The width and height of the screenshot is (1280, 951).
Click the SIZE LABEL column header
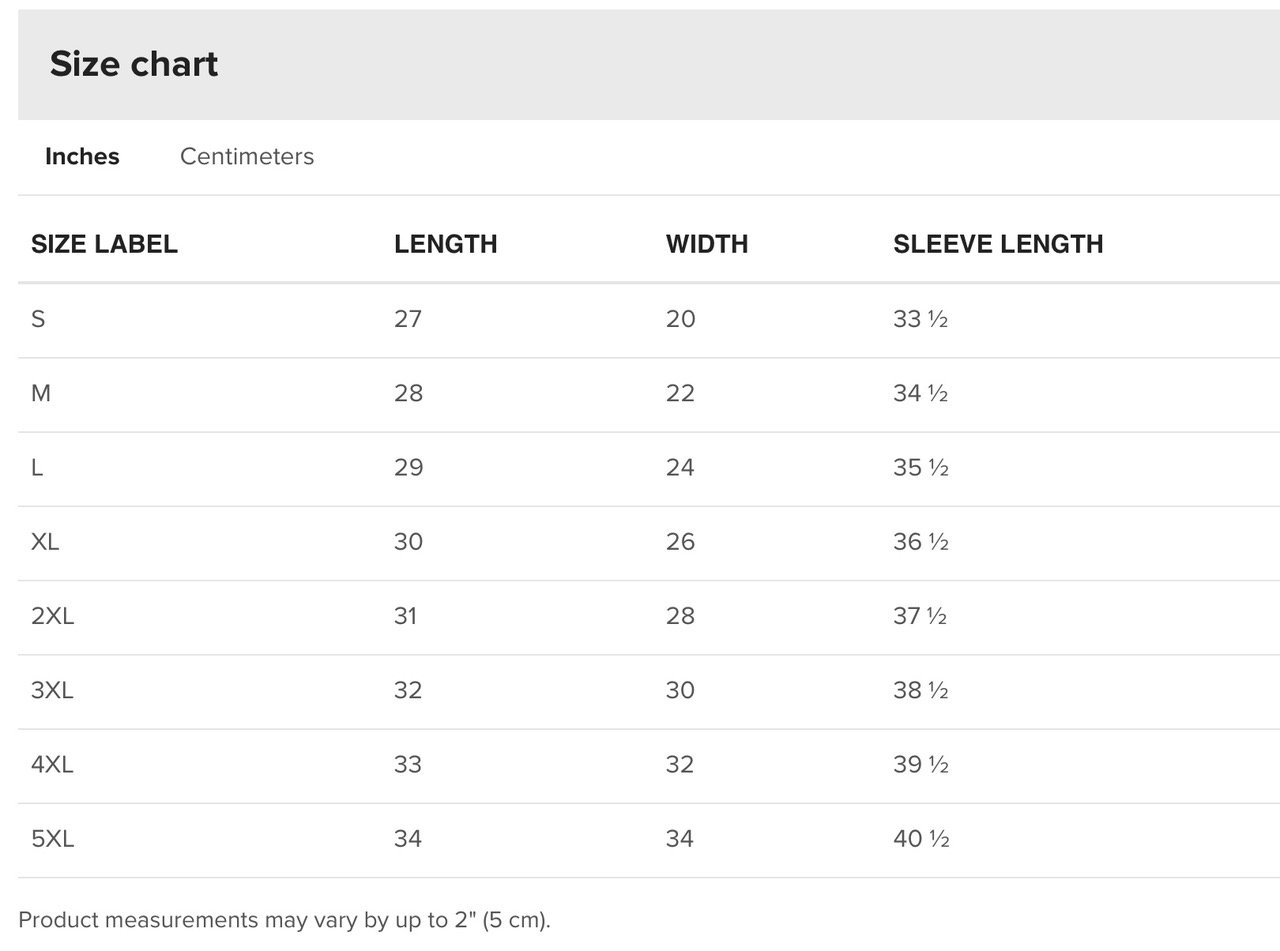click(104, 244)
